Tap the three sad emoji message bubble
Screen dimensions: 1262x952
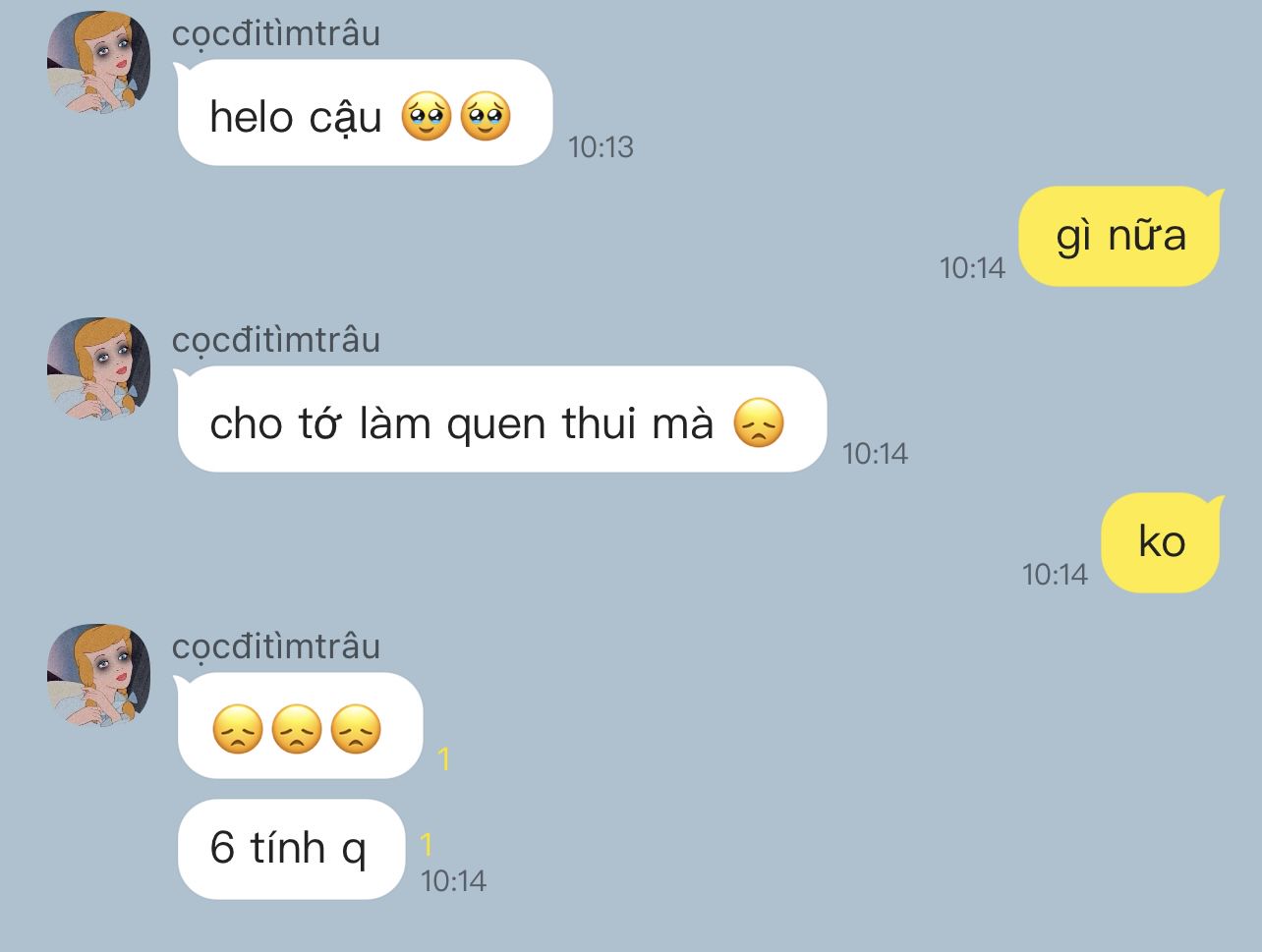click(x=299, y=726)
